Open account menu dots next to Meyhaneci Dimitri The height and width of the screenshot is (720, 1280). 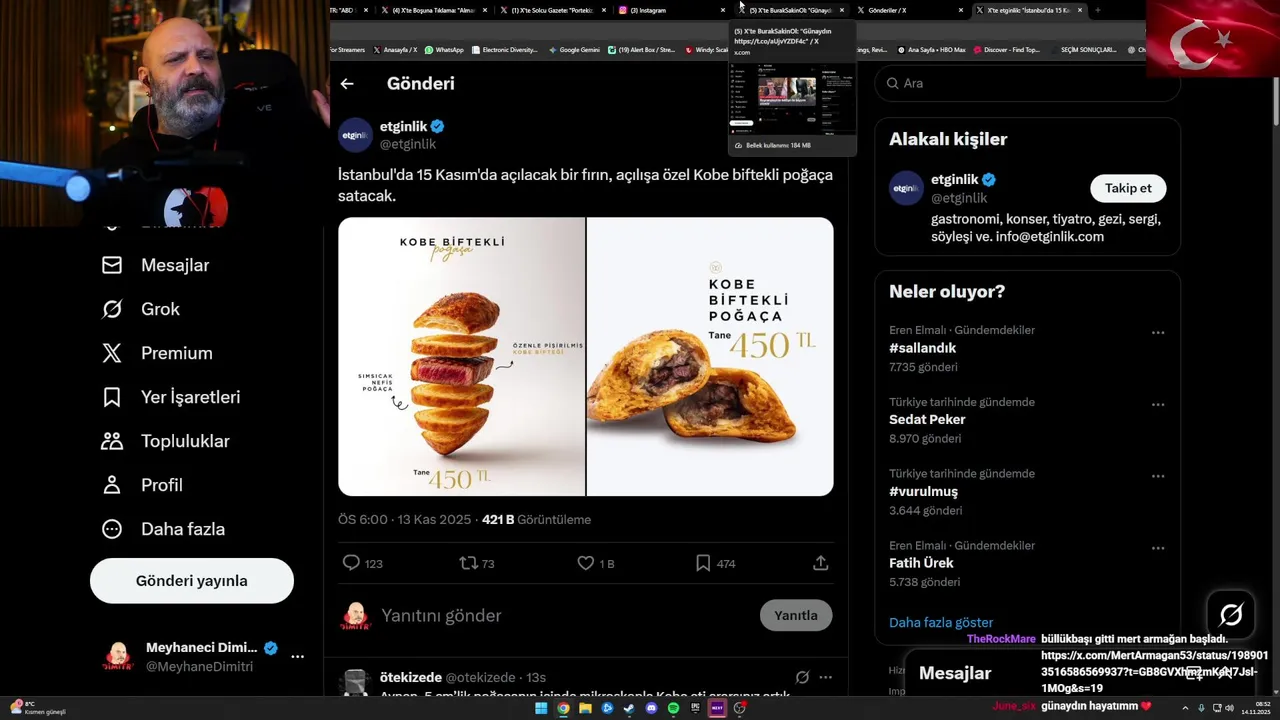(x=297, y=657)
